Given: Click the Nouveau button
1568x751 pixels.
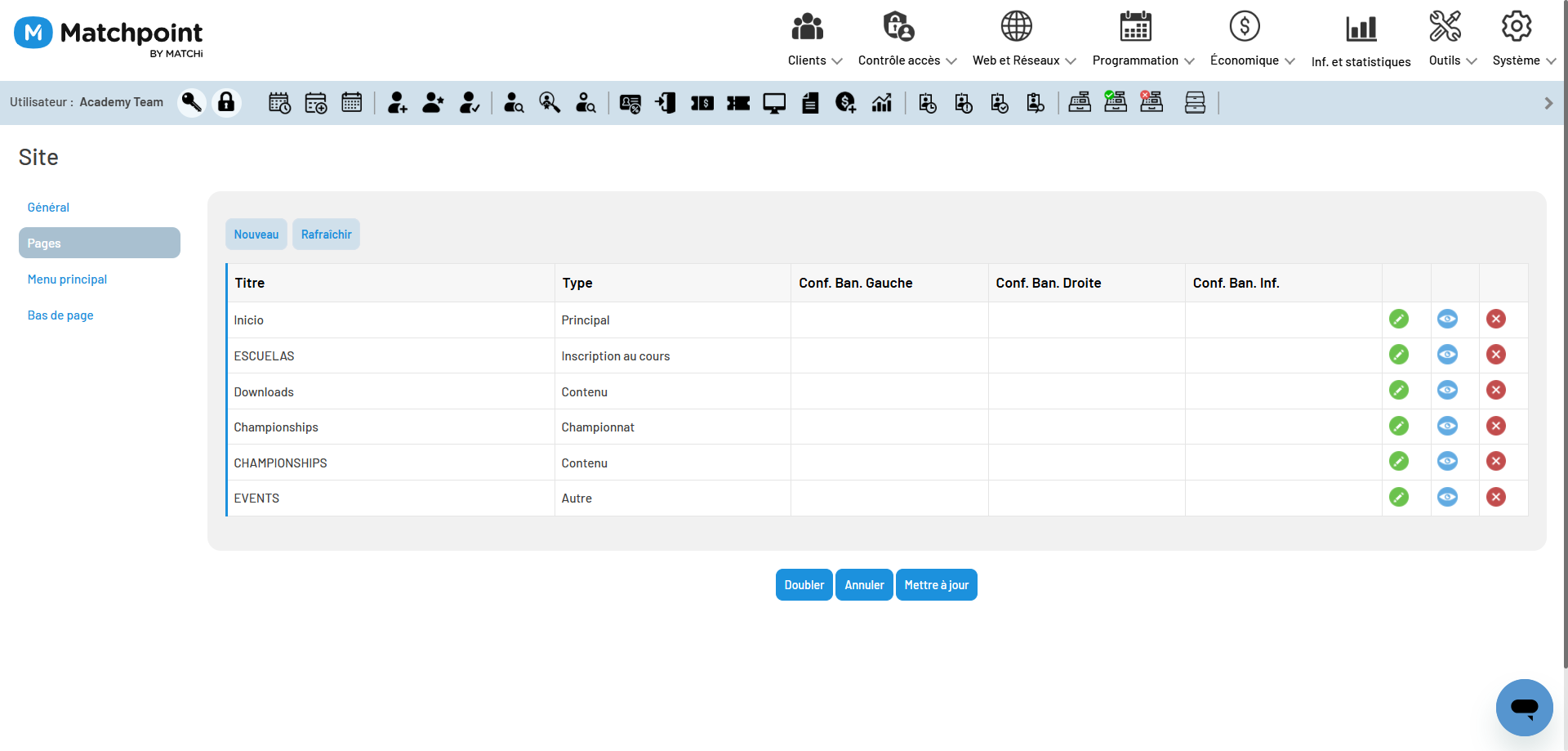Looking at the screenshot, I should coord(256,235).
